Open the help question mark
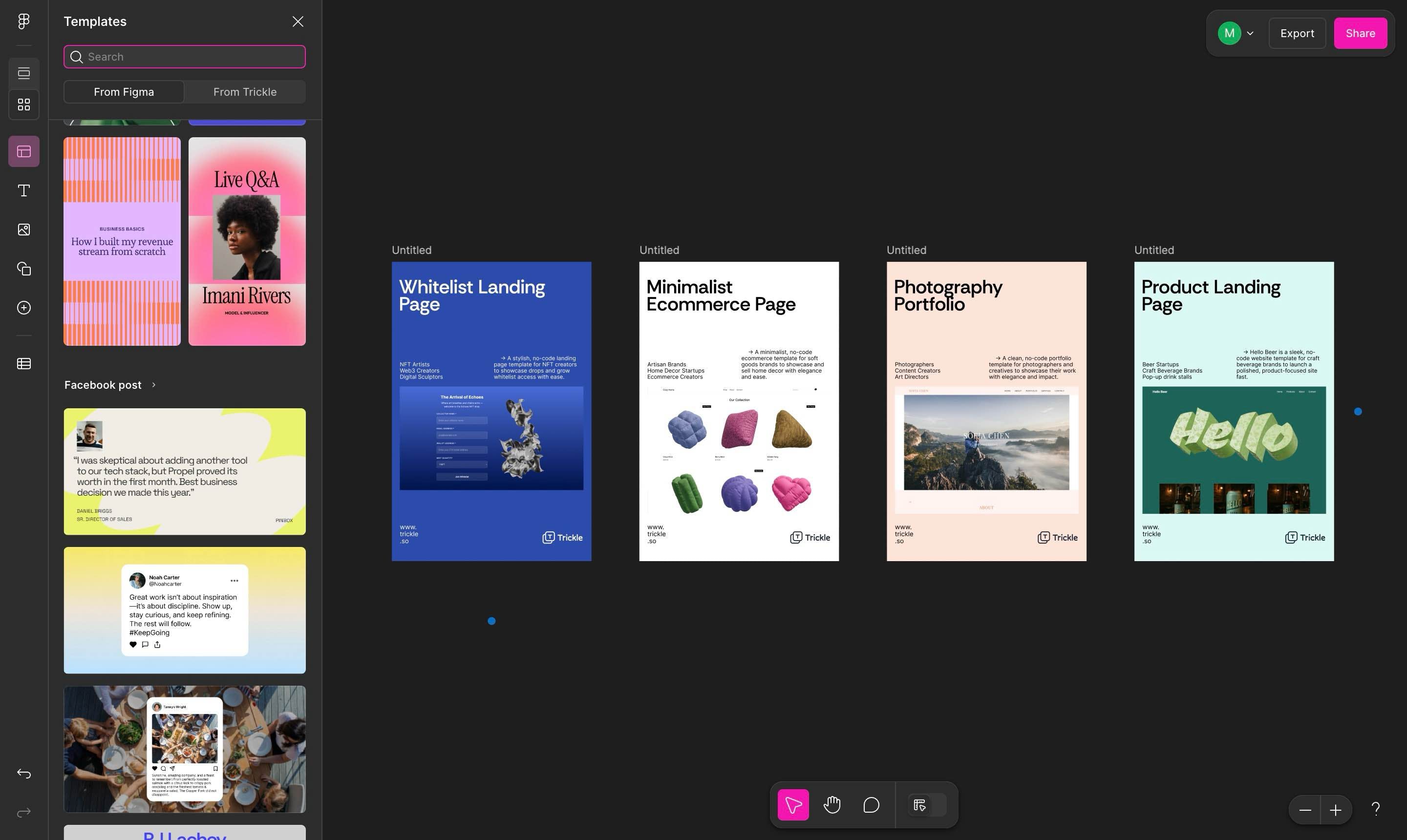1407x840 pixels. pyautogui.click(x=1375, y=809)
